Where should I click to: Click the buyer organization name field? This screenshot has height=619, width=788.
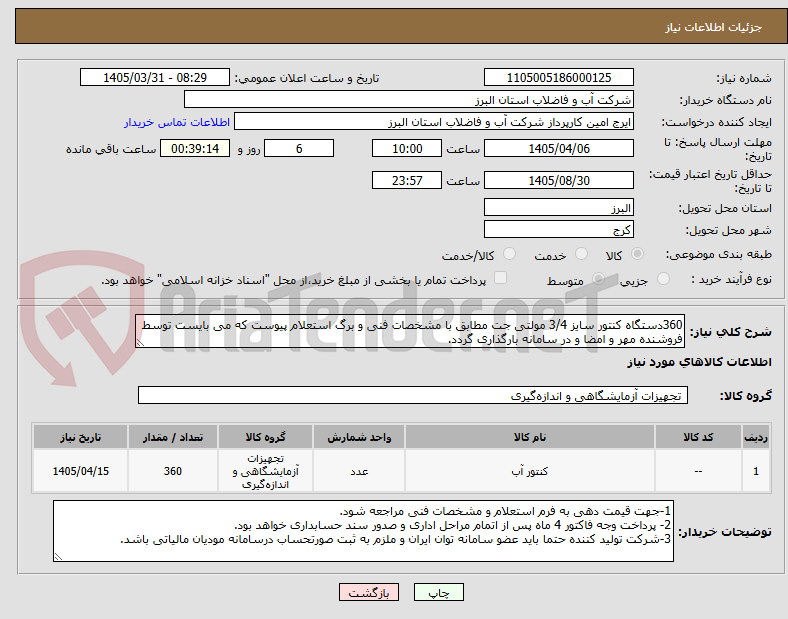[x=409, y=99]
